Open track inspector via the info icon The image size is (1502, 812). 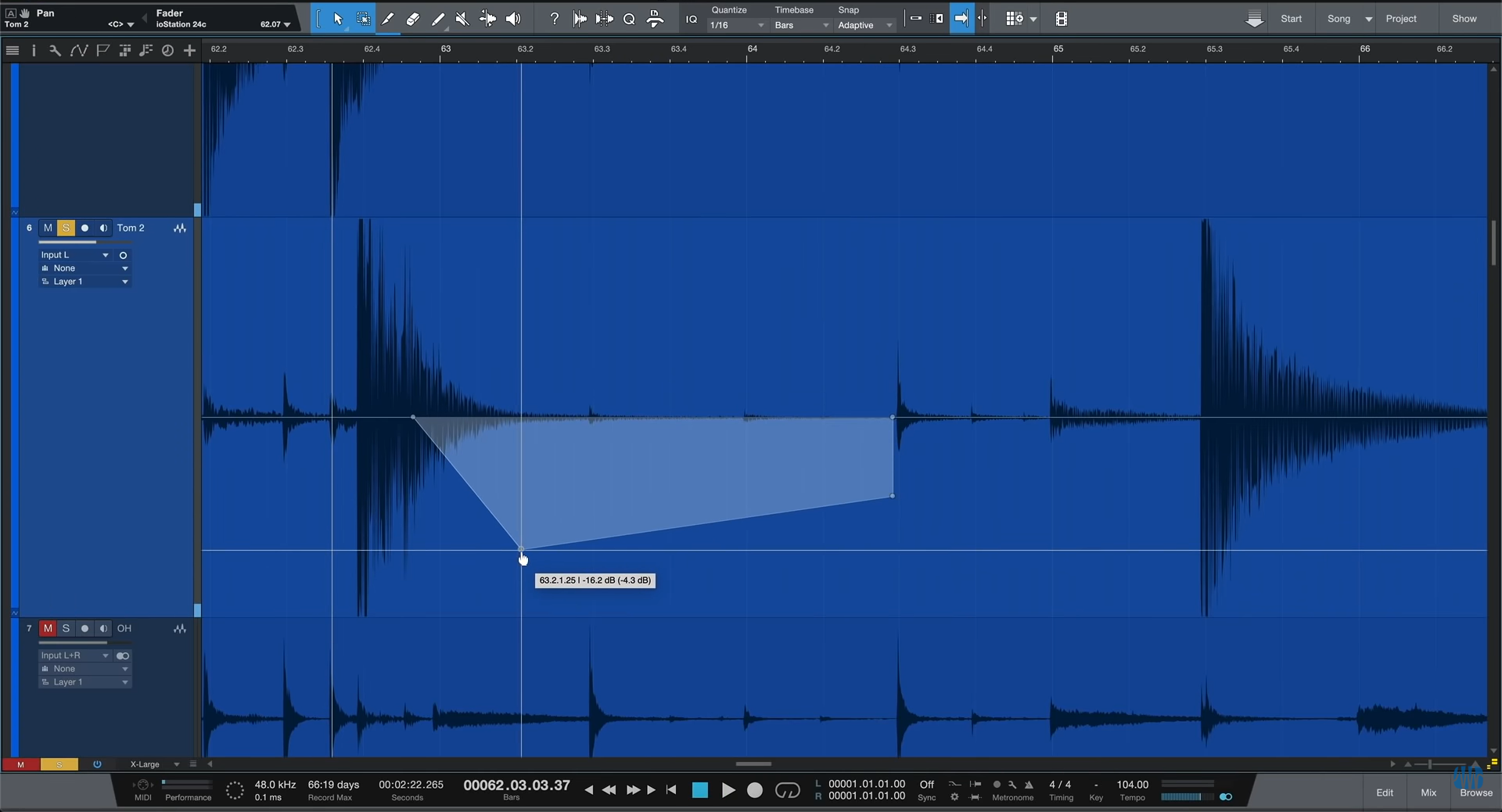(34, 50)
